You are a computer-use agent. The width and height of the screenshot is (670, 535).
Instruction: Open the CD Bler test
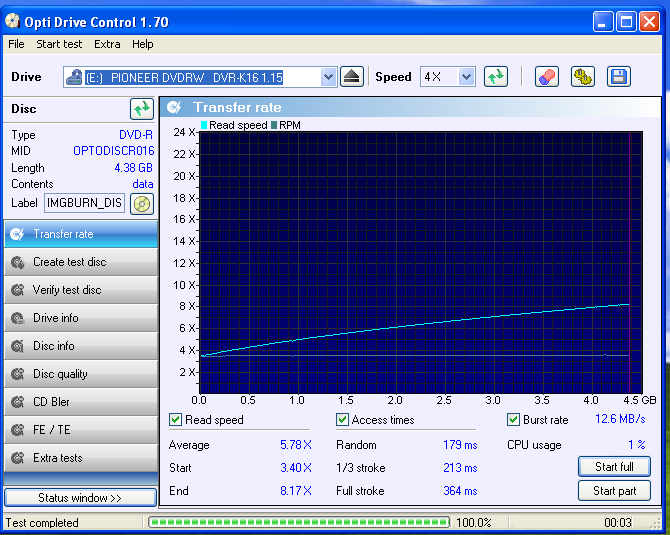pos(81,402)
